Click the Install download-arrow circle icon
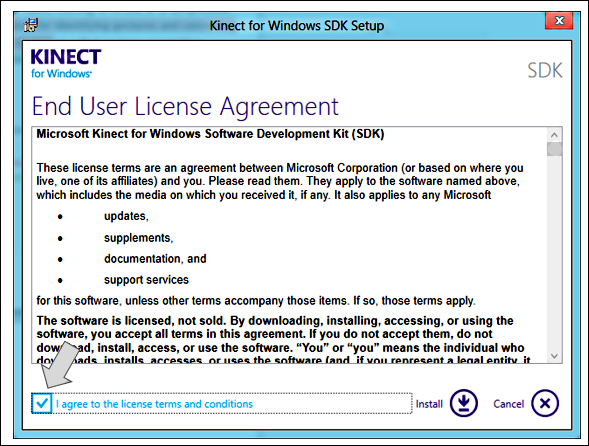The image size is (589, 446). (x=464, y=403)
